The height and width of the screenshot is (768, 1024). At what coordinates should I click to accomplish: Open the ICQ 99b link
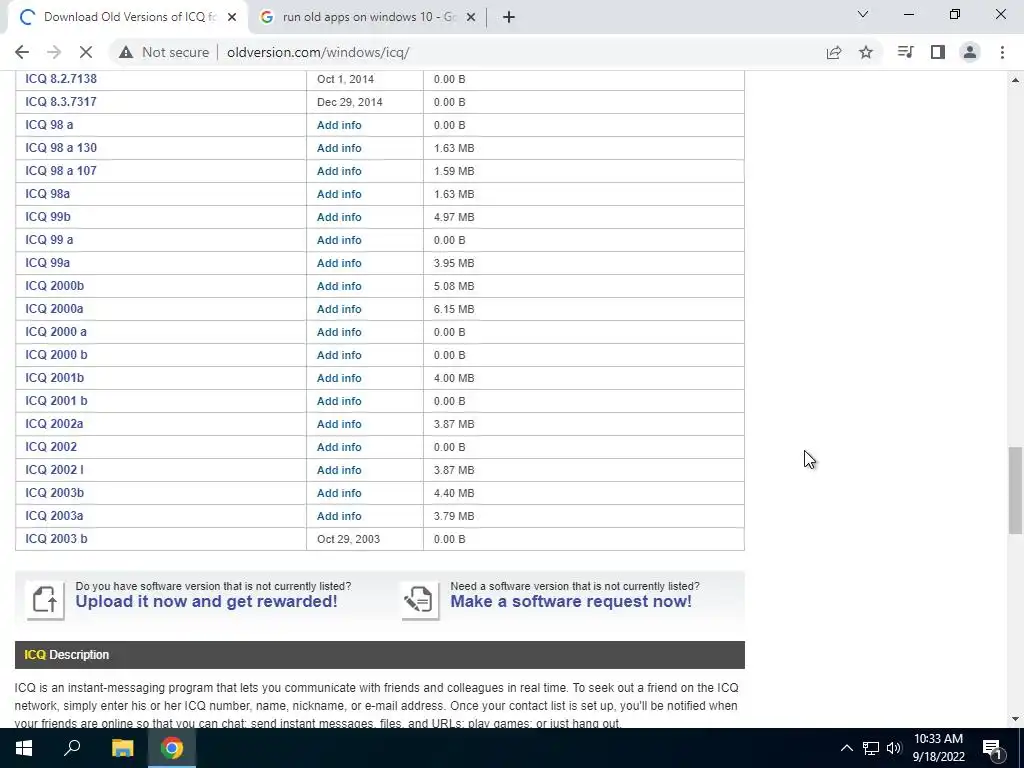pyautogui.click(x=48, y=217)
